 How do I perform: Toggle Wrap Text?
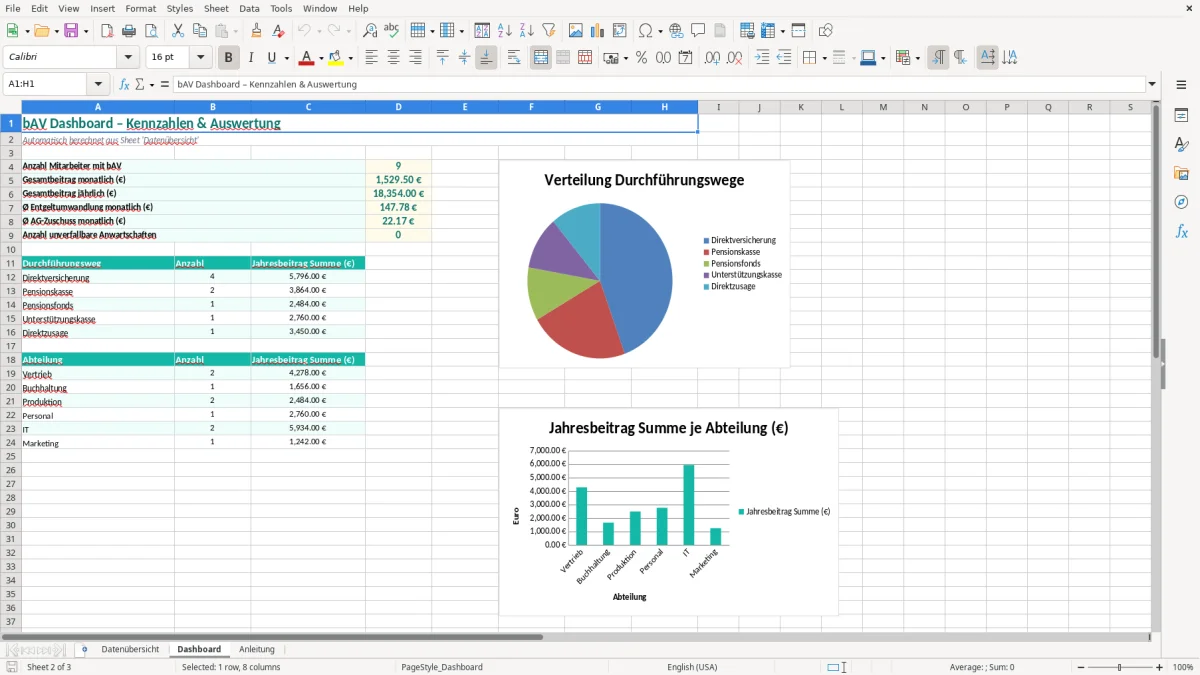coord(514,58)
